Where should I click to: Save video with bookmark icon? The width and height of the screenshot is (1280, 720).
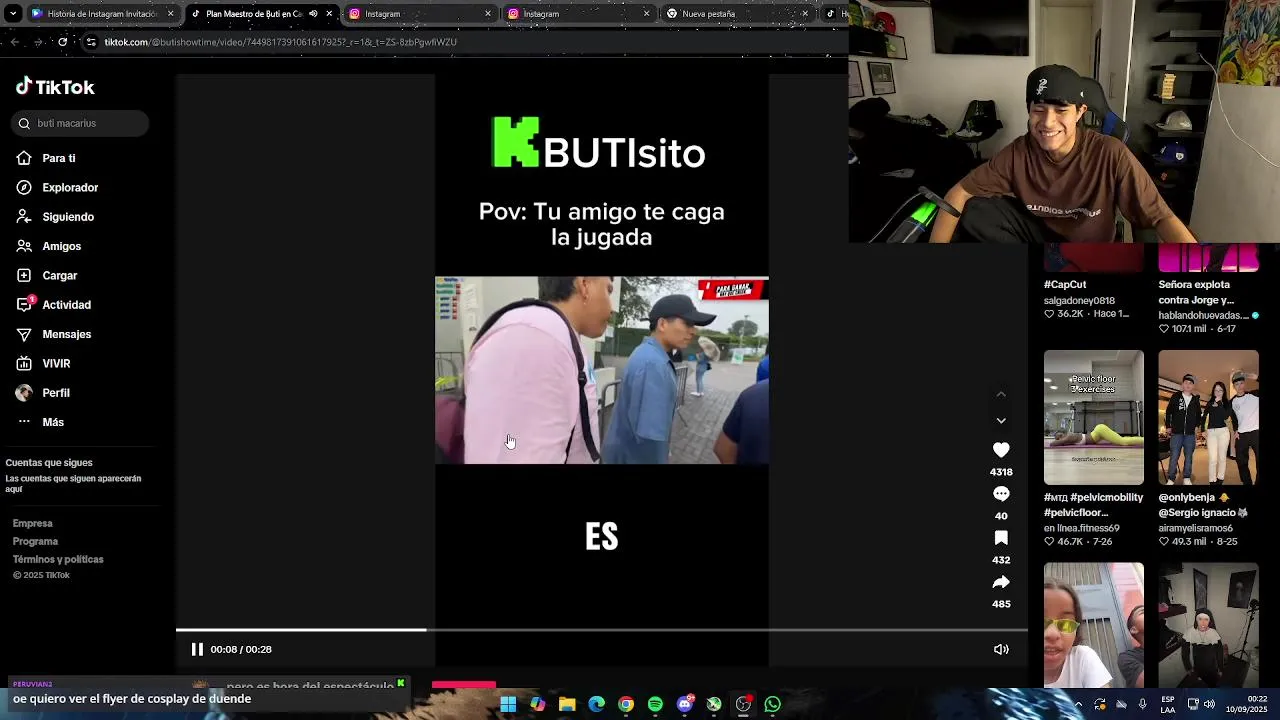1001,538
